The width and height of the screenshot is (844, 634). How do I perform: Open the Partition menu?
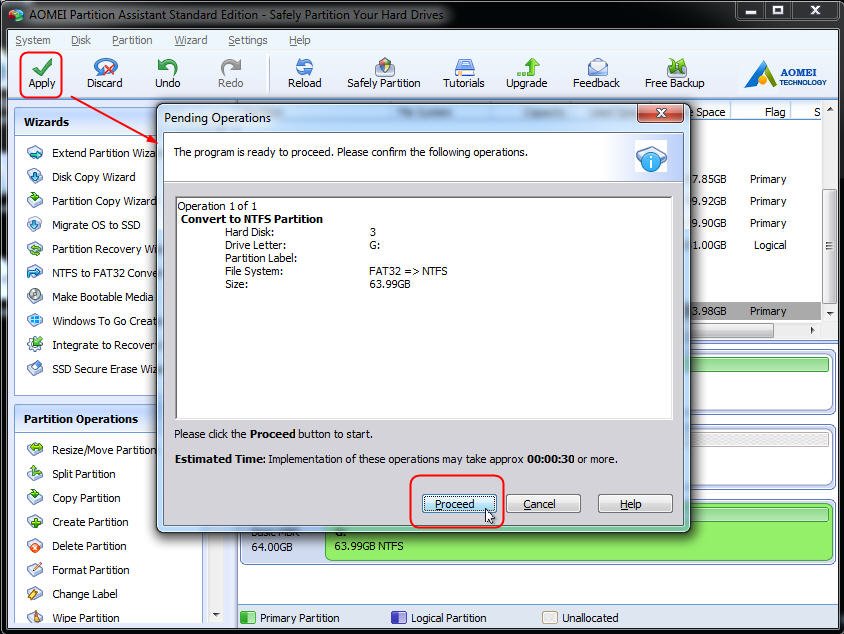coord(132,40)
